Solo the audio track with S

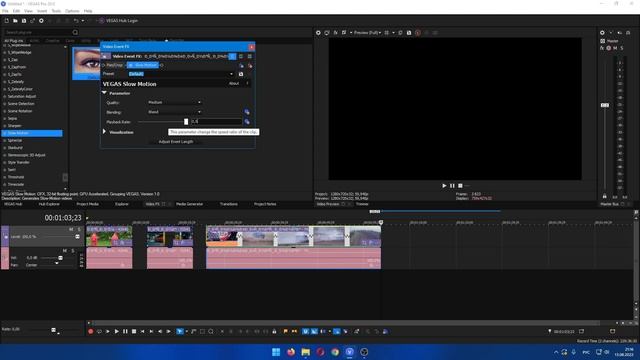click(x=73, y=251)
